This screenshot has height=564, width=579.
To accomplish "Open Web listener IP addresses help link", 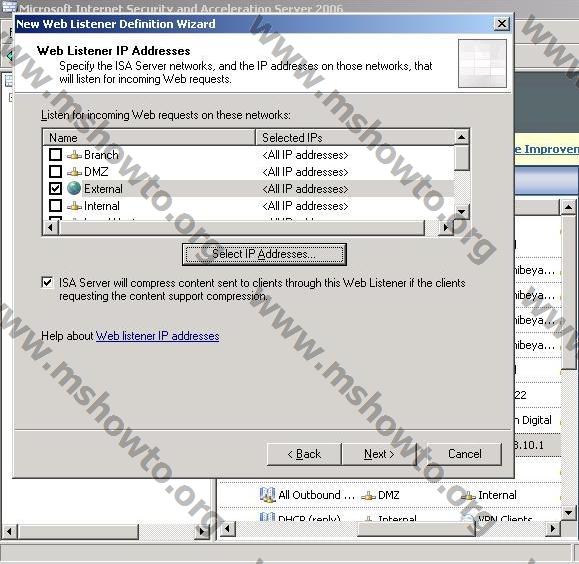I will 157,336.
